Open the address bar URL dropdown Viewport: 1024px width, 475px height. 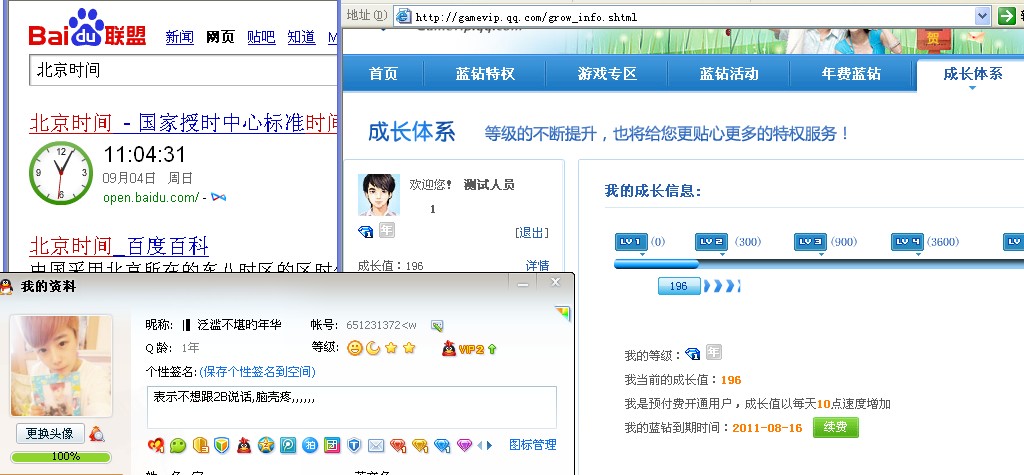(983, 16)
